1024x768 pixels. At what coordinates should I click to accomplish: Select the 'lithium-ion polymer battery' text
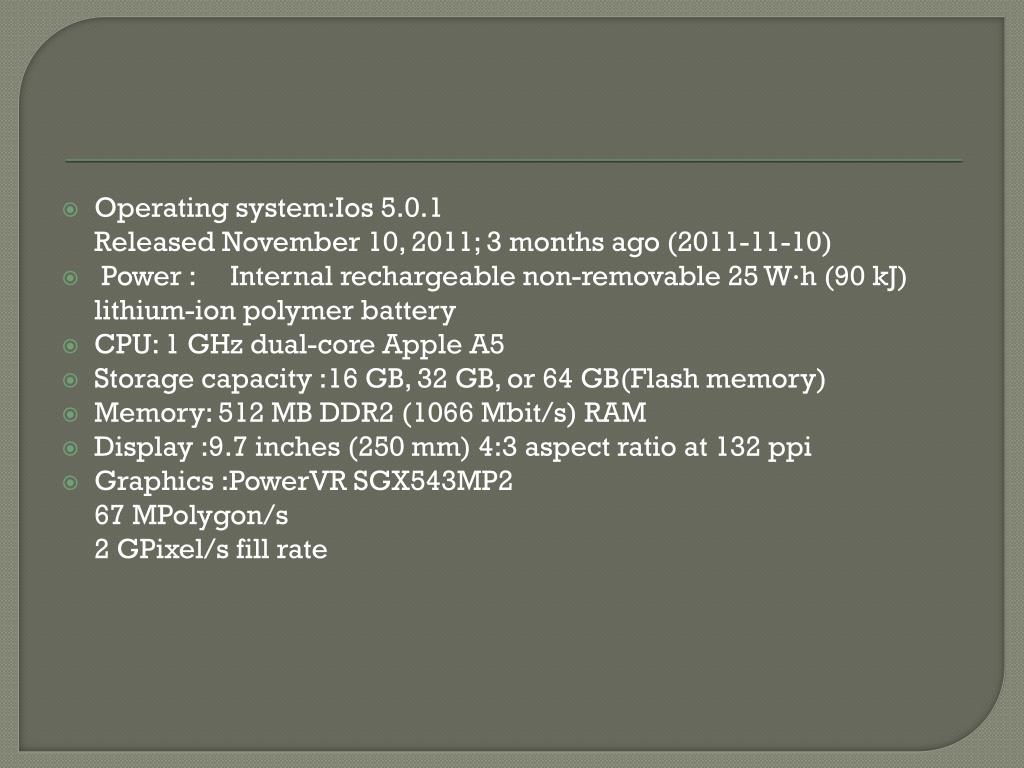pos(275,310)
